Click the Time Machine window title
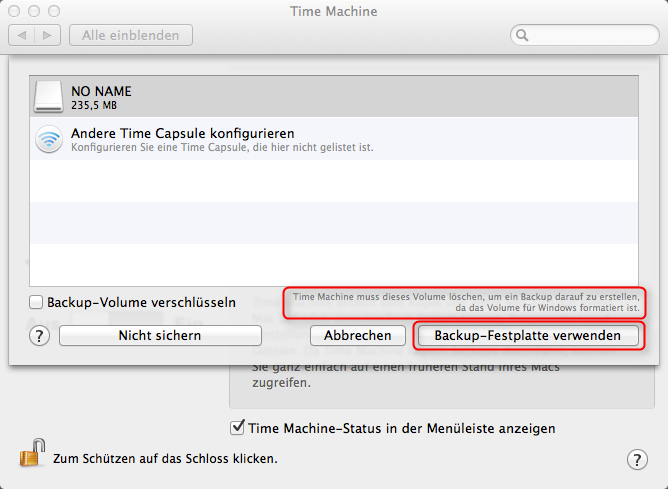 [334, 12]
